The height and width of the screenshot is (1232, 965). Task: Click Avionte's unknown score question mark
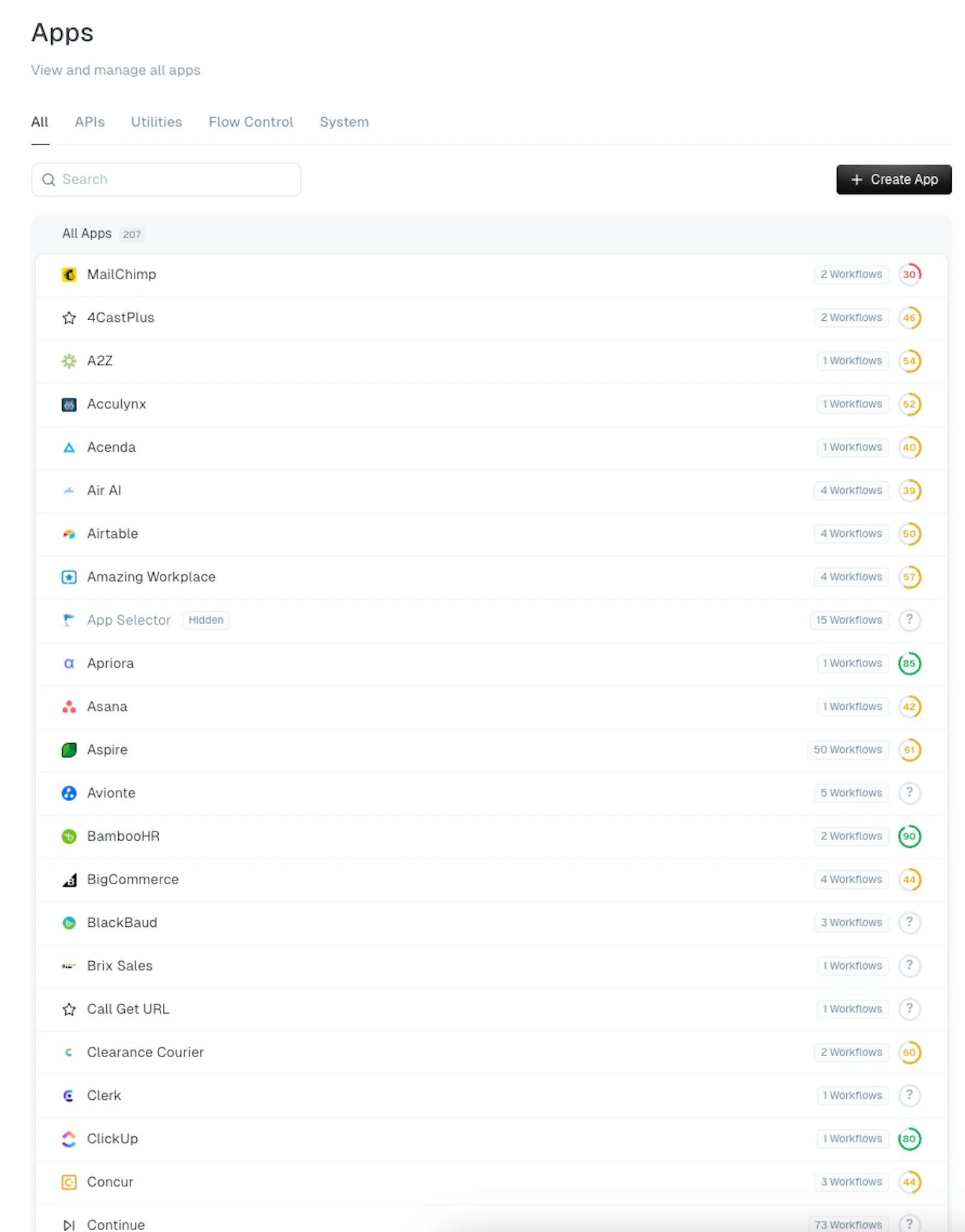click(x=910, y=792)
